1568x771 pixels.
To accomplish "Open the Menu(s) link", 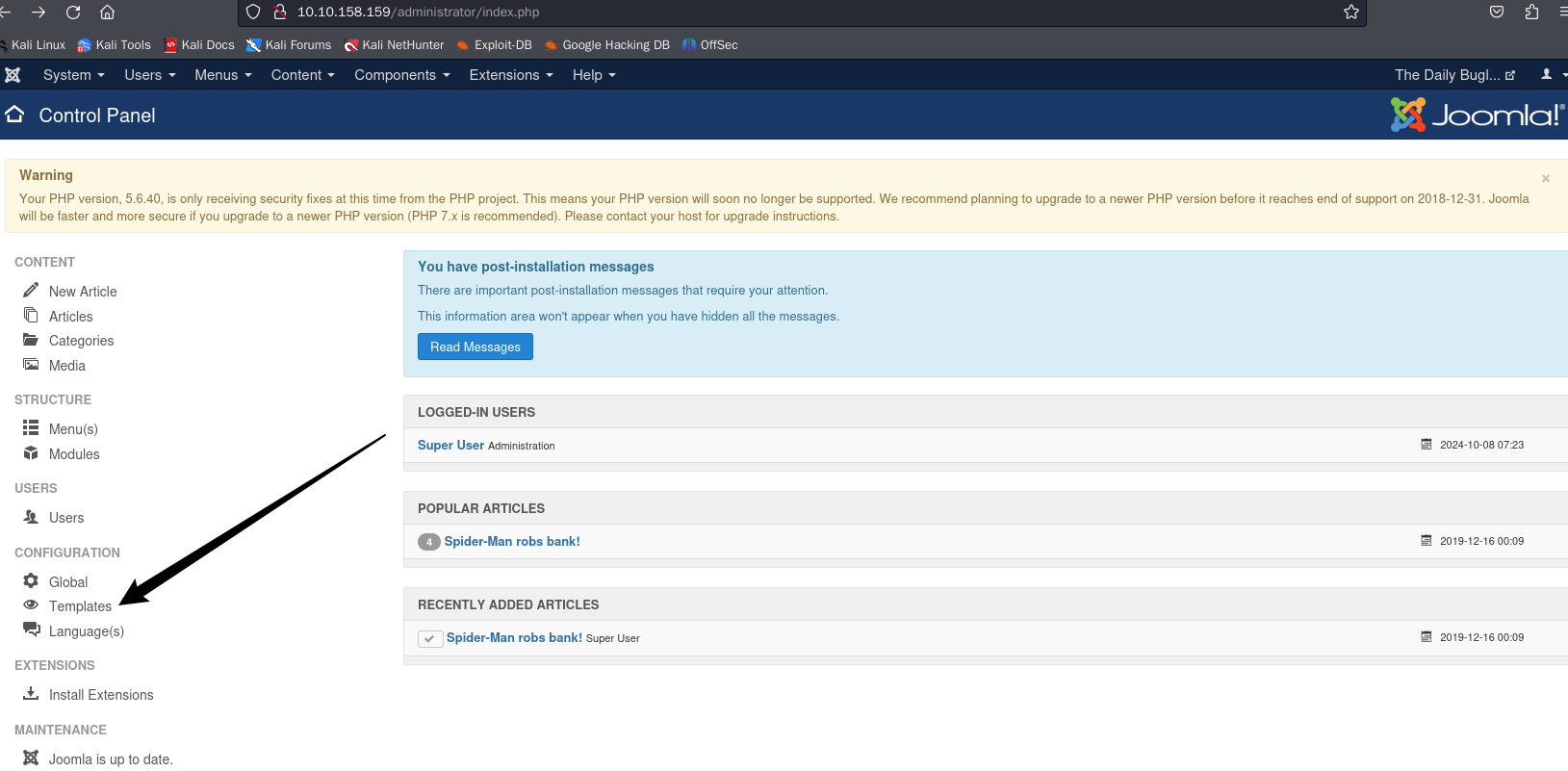I will click(73, 429).
